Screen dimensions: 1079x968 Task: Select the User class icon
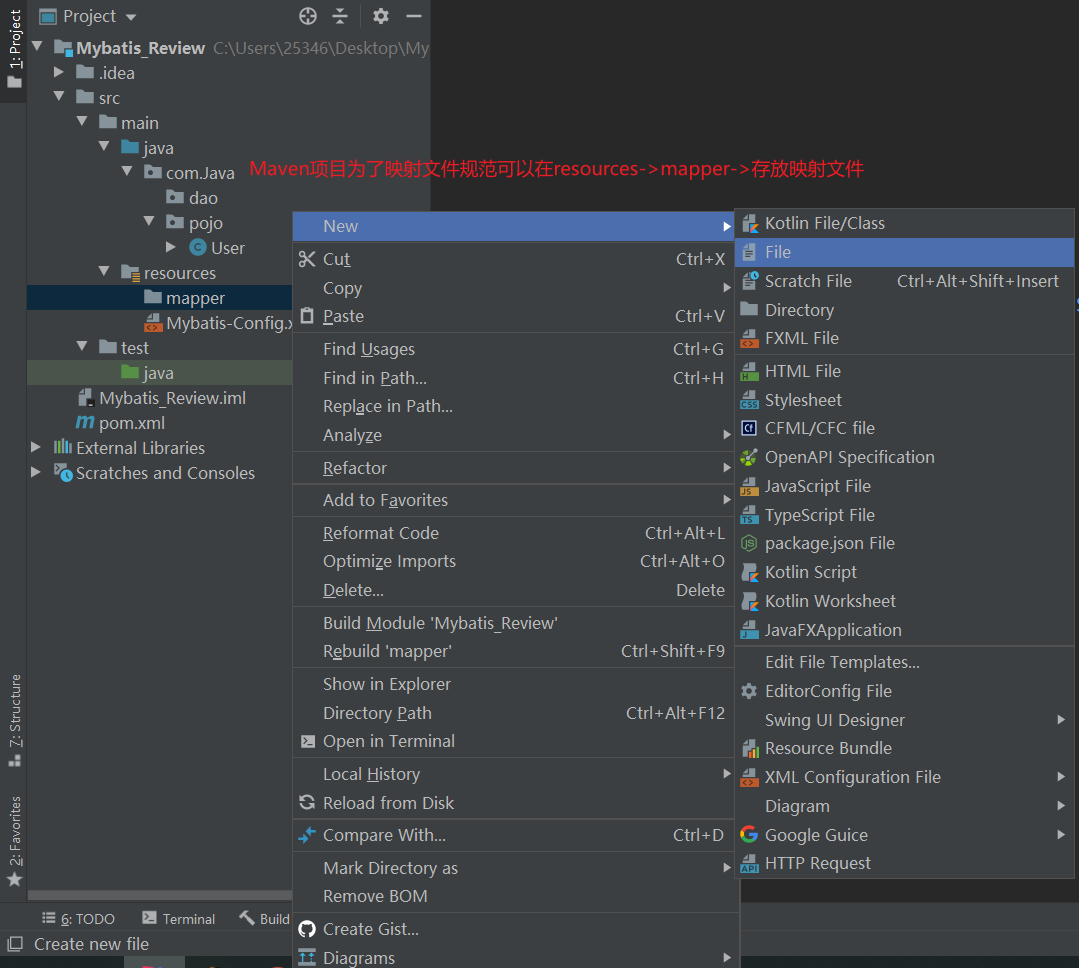coord(198,247)
